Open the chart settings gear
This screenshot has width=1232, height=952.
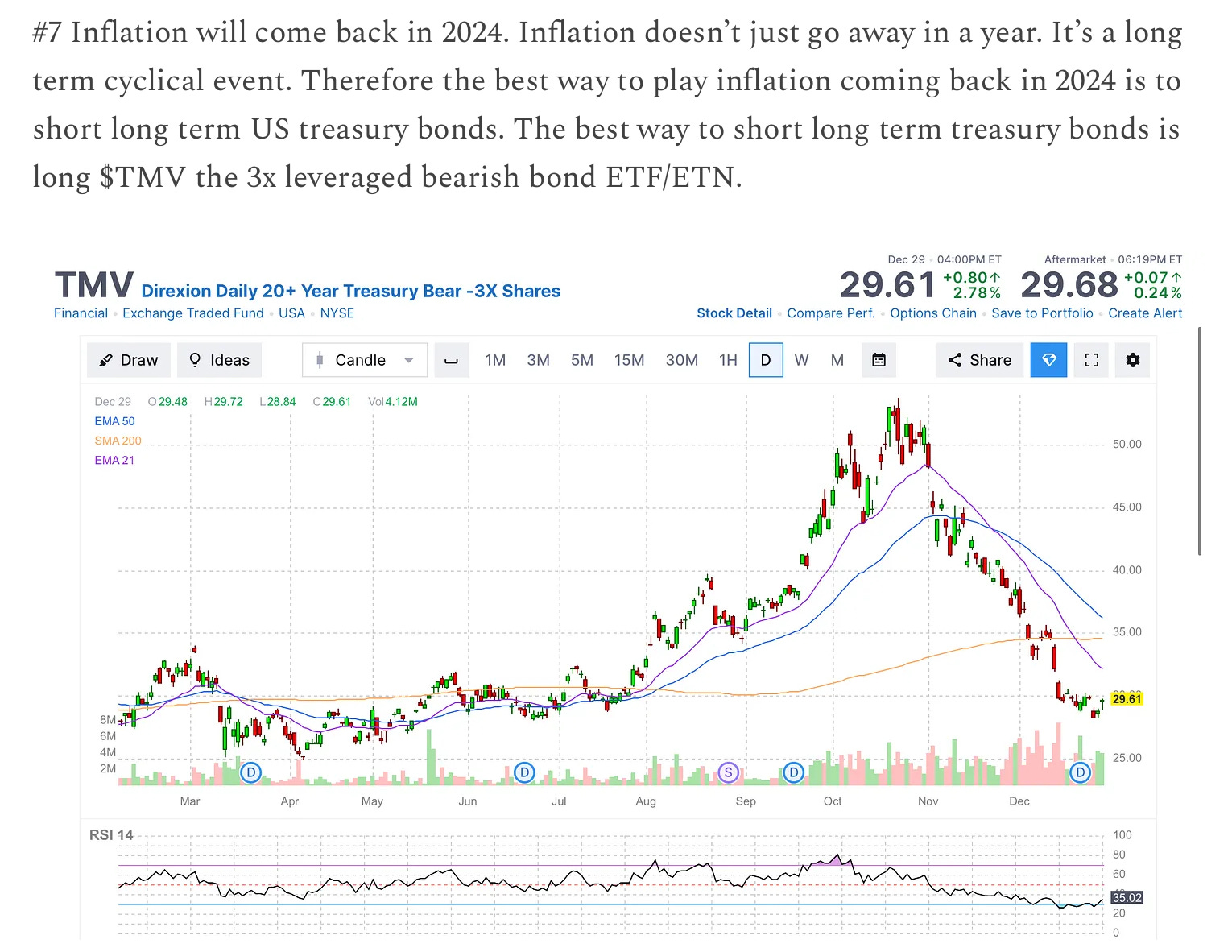coord(1133,360)
